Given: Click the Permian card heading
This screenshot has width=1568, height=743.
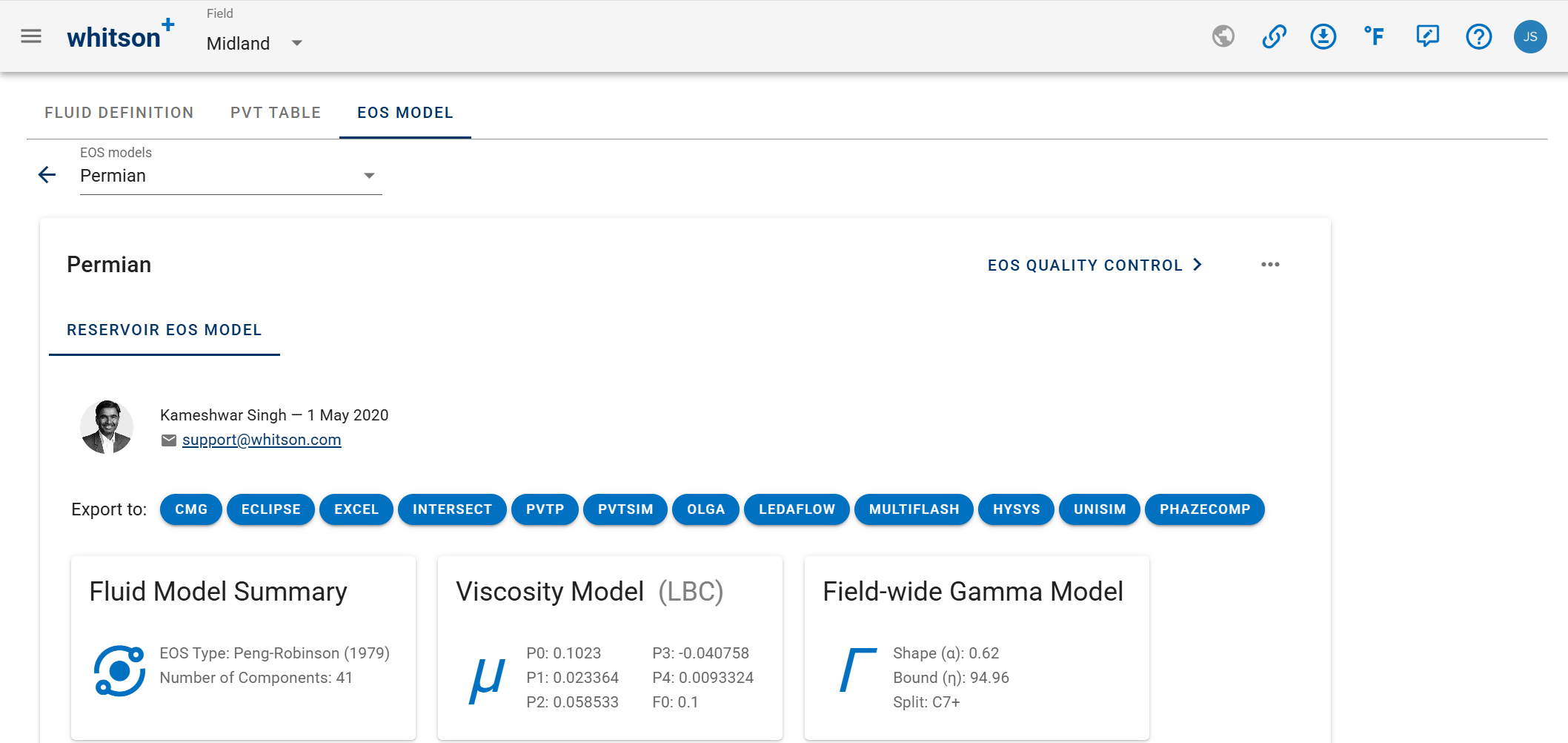Looking at the screenshot, I should pyautogui.click(x=109, y=265).
